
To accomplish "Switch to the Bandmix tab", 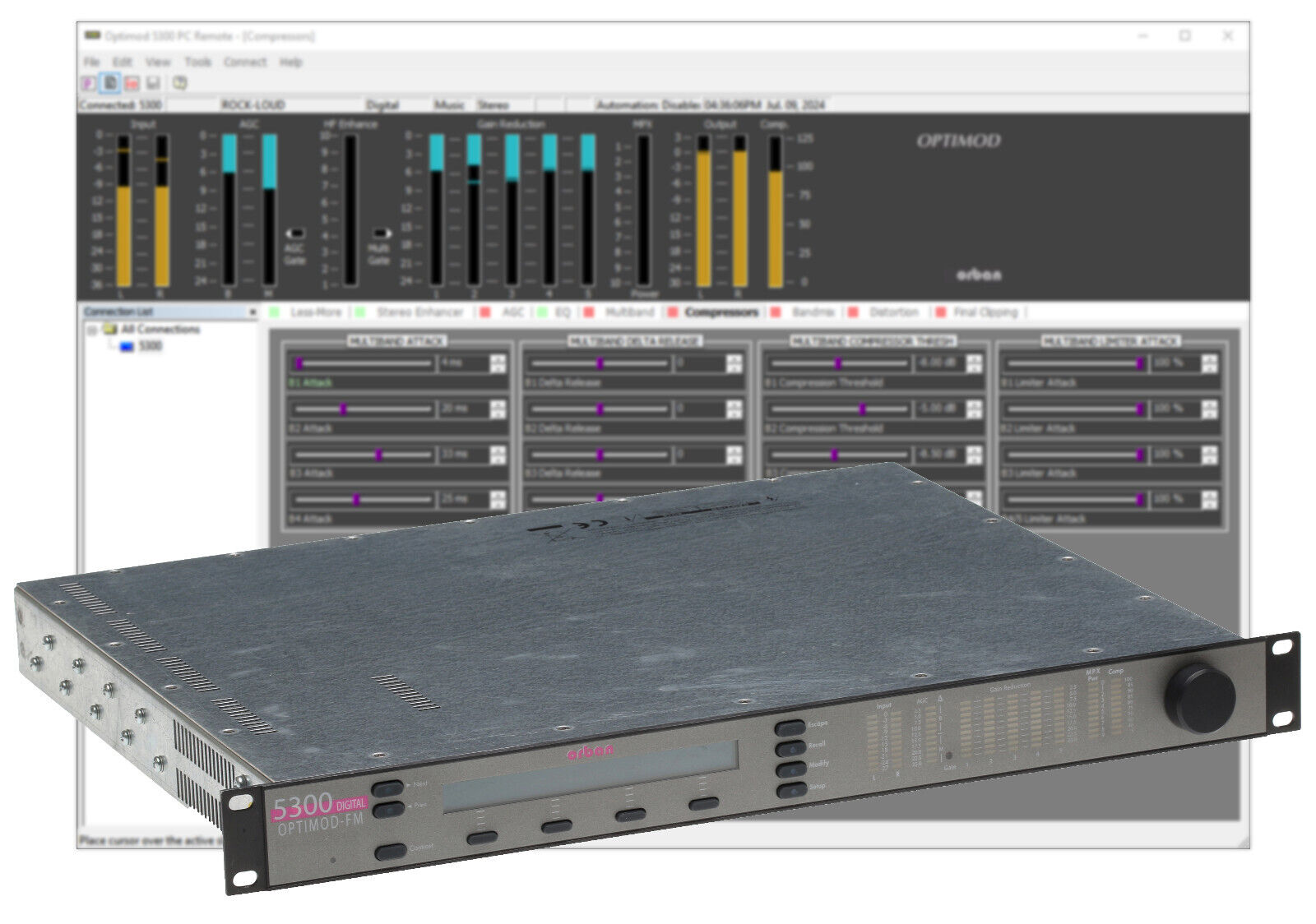I will (x=804, y=312).
